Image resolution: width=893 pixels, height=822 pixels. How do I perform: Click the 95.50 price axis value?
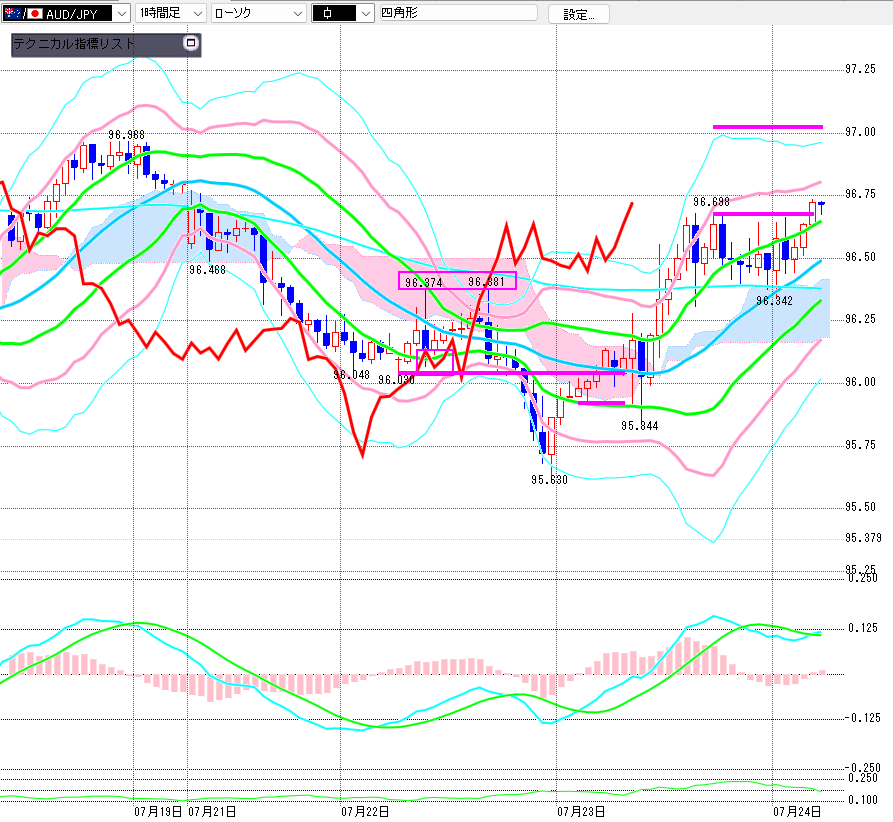[861, 507]
